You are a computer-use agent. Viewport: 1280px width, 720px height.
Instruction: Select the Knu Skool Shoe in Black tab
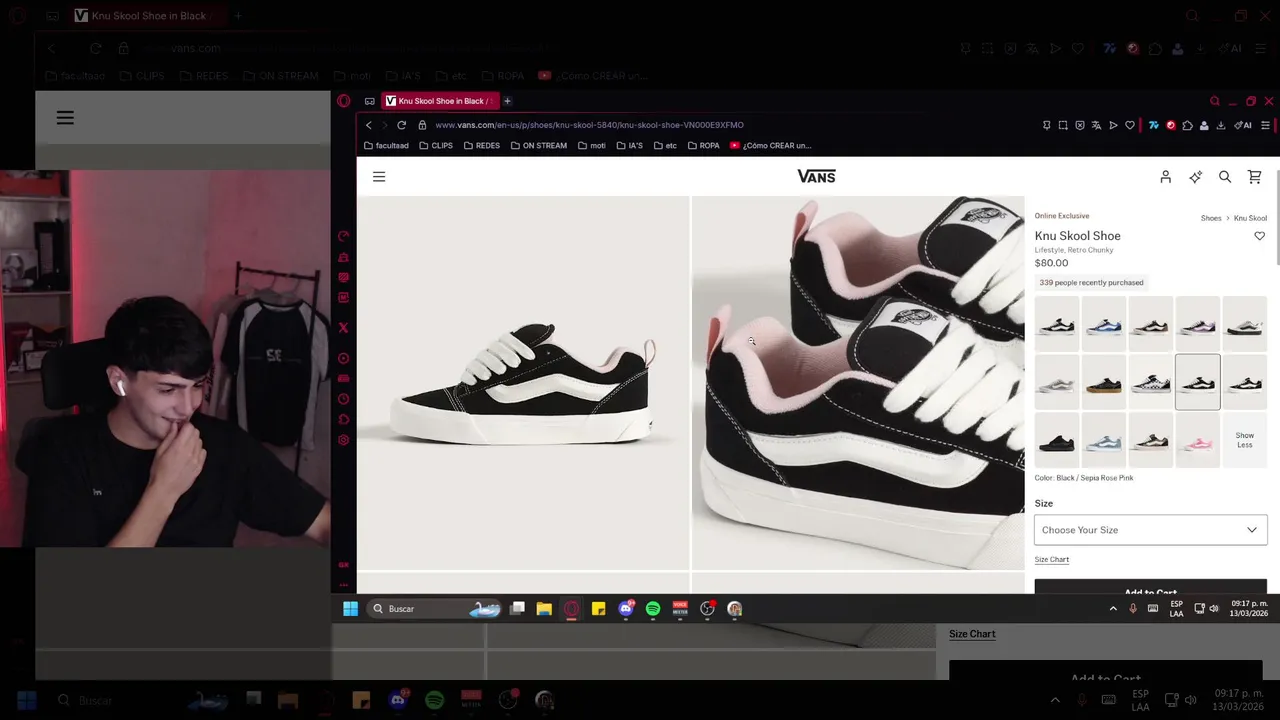(440, 101)
